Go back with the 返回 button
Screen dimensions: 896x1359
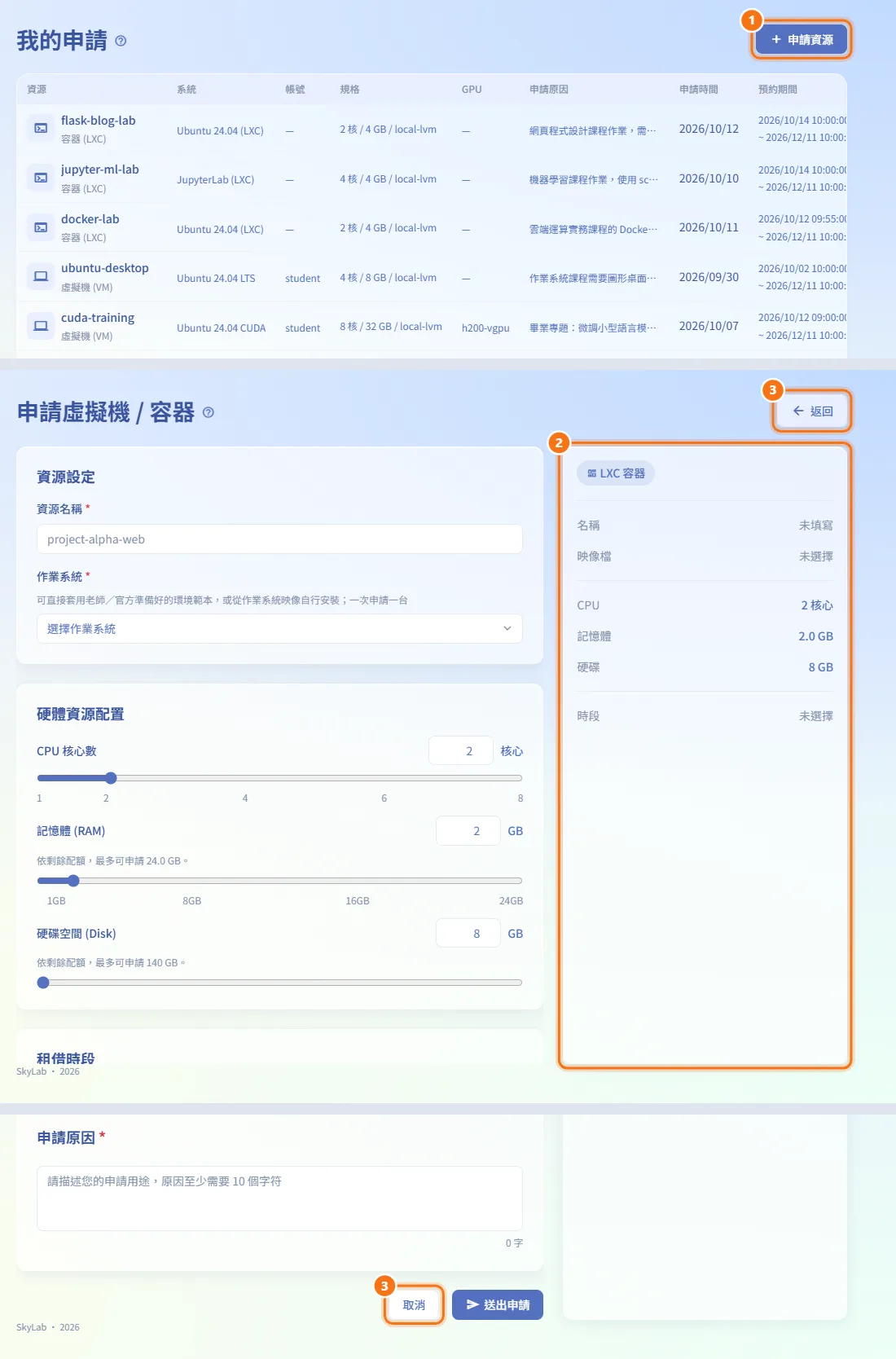[813, 411]
